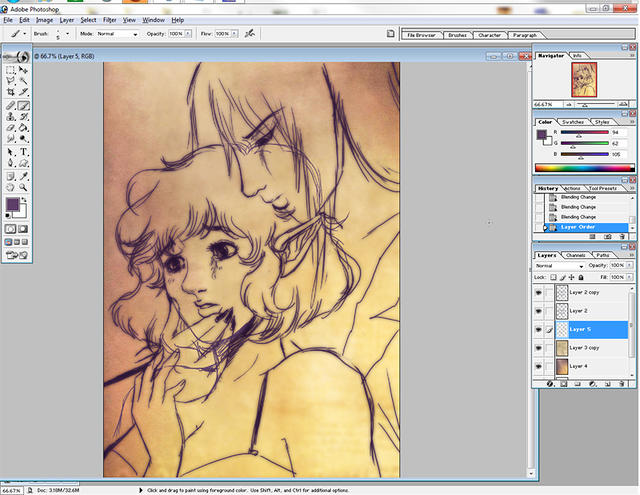Image resolution: width=640 pixels, height=495 pixels.
Task: Select Layer Order history state
Action: point(579,227)
